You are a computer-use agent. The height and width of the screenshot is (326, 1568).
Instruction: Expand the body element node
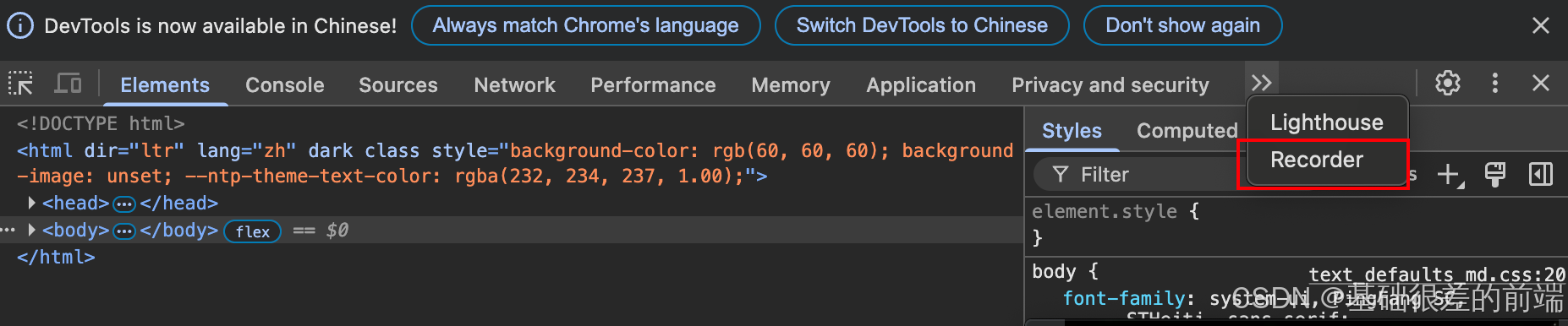(31, 230)
